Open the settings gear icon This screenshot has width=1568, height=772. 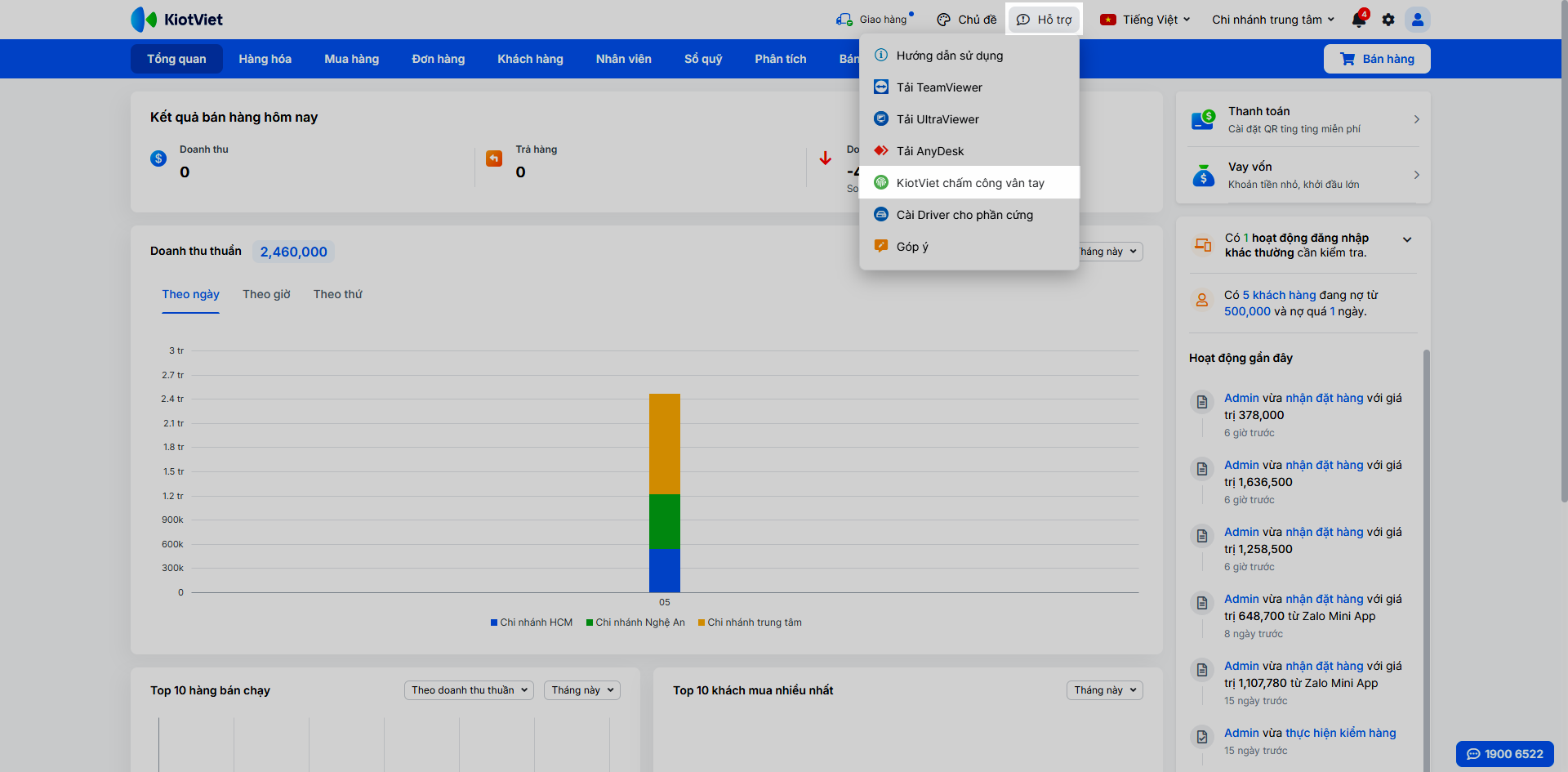(1388, 20)
